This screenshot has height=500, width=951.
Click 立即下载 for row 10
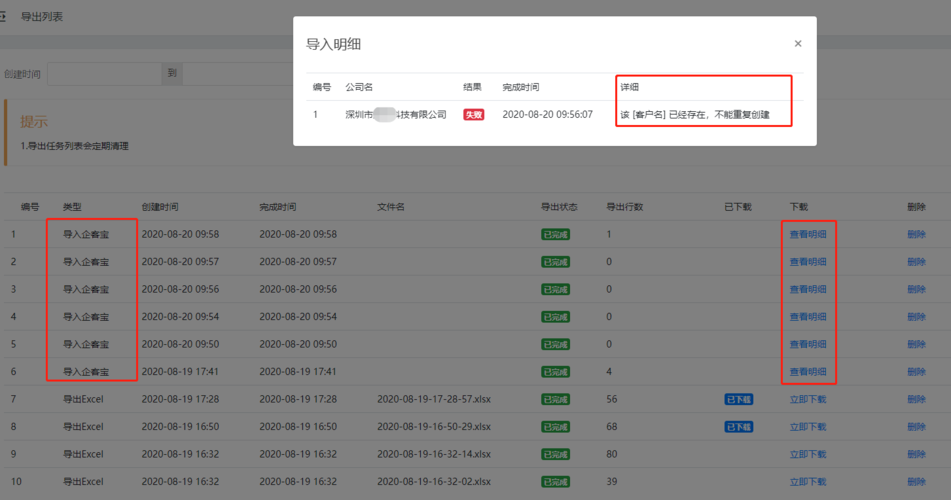[x=808, y=482]
